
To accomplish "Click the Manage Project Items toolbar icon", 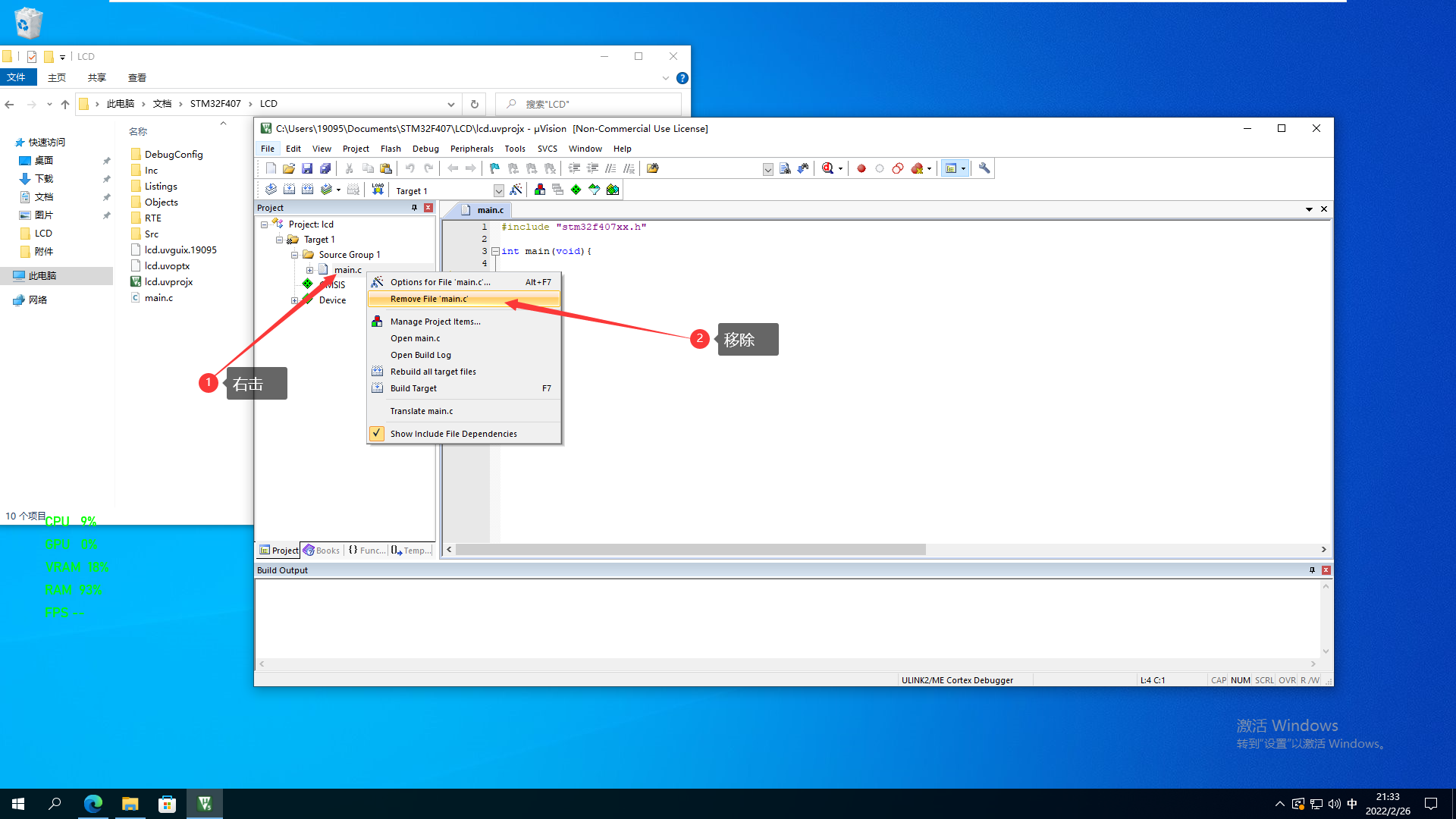I will 540,190.
